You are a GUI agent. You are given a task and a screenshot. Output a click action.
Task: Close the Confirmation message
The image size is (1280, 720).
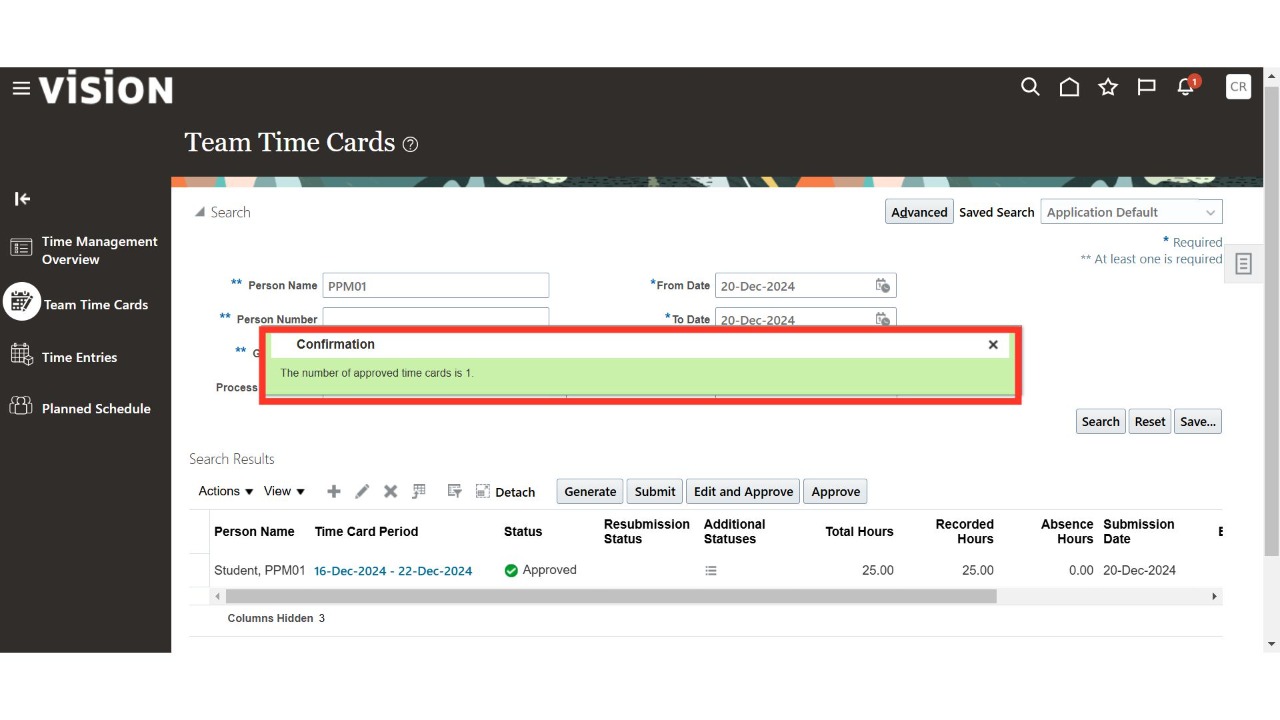click(x=993, y=344)
